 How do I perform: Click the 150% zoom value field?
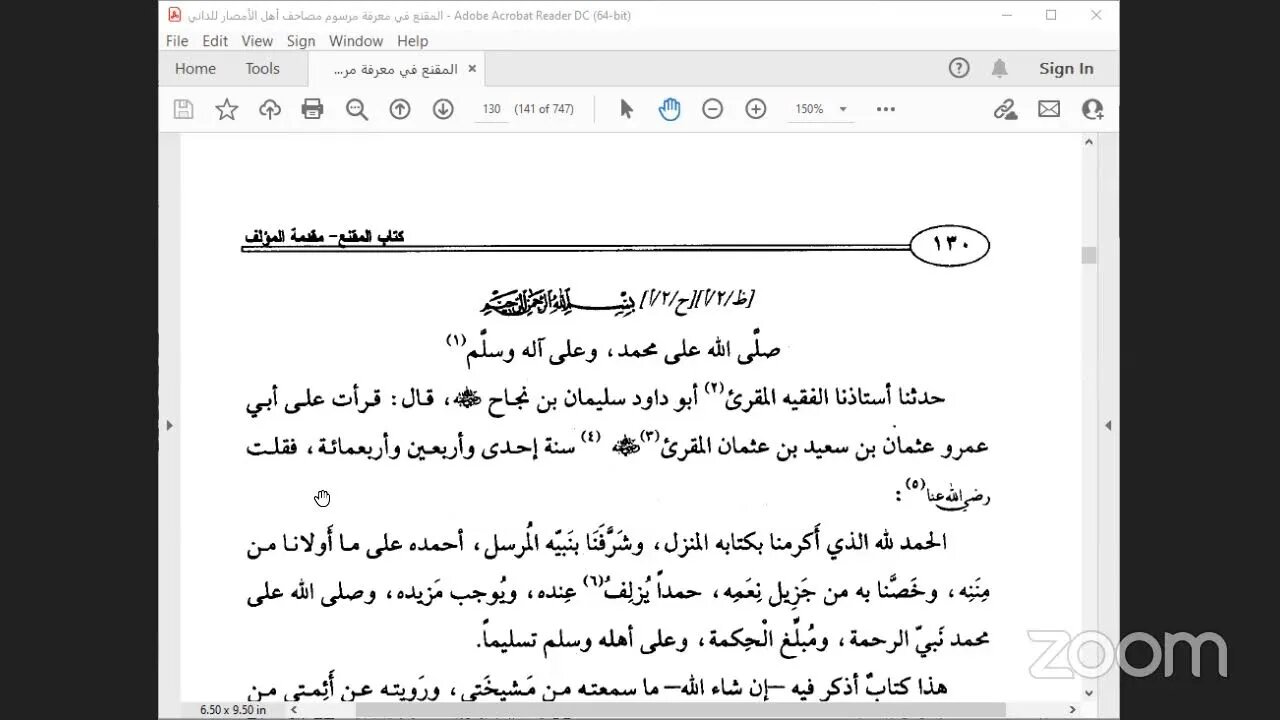pos(810,109)
